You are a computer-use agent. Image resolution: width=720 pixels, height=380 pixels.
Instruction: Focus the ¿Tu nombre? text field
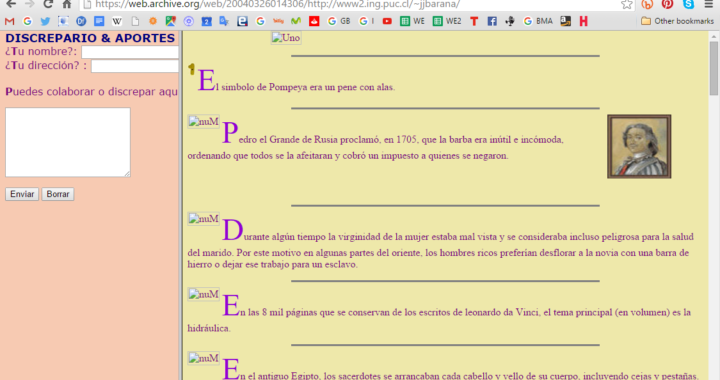[130, 52]
